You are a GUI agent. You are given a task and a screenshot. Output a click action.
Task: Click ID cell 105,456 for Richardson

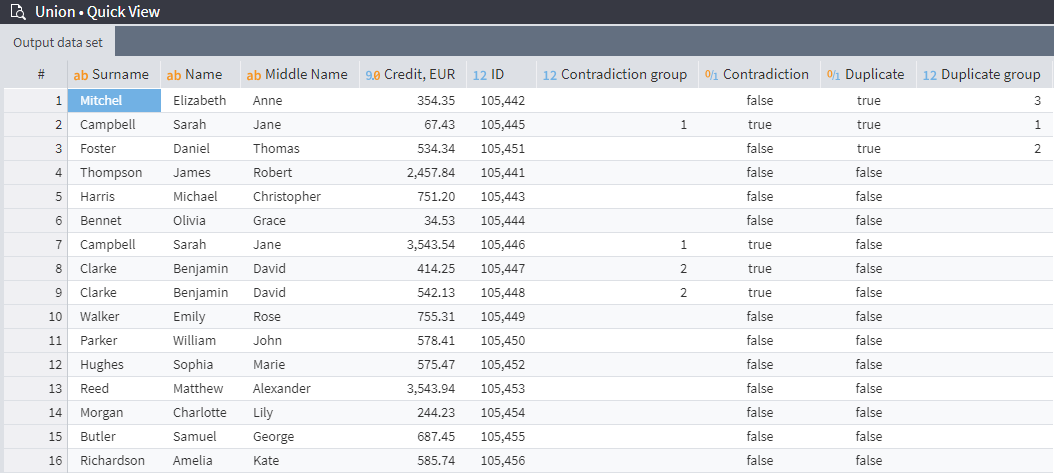click(503, 461)
